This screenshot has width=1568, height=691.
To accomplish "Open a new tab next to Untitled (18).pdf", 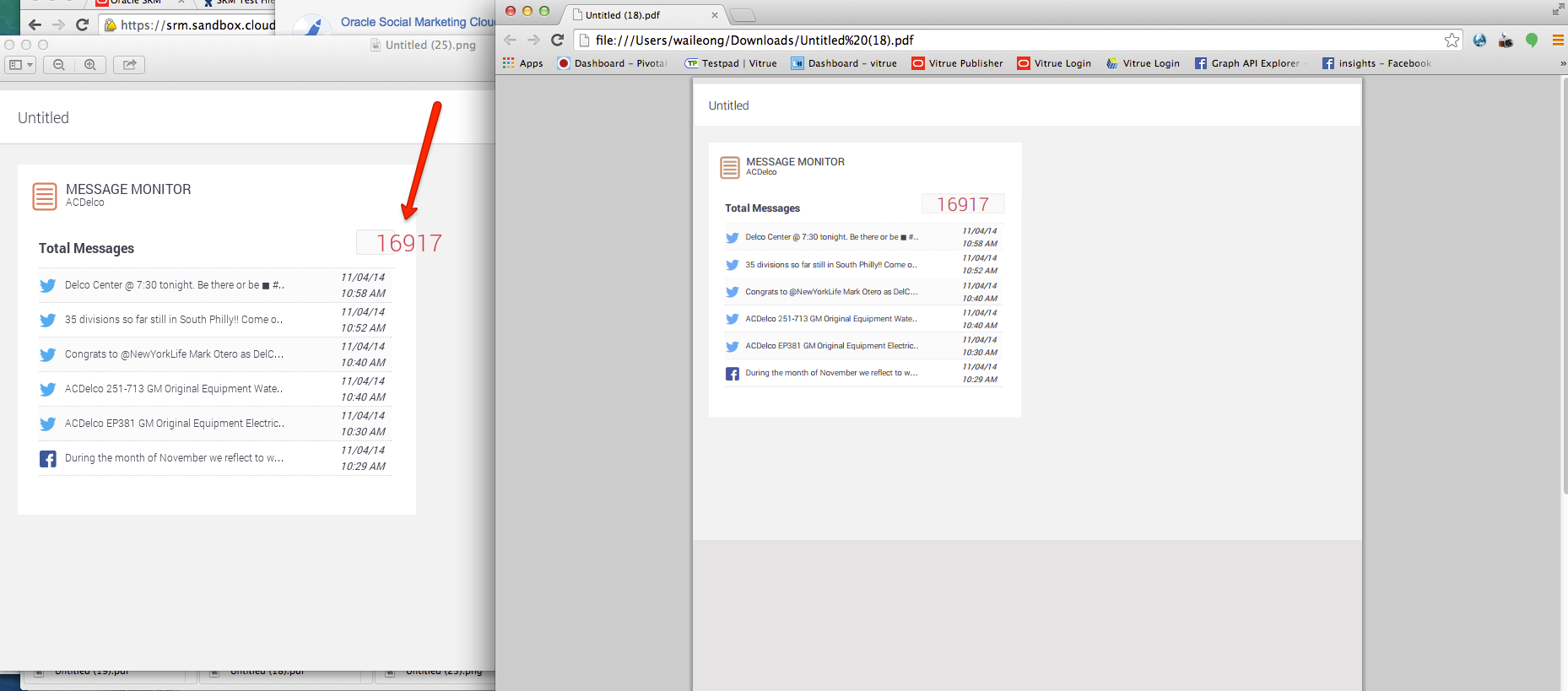I will 742,15.
